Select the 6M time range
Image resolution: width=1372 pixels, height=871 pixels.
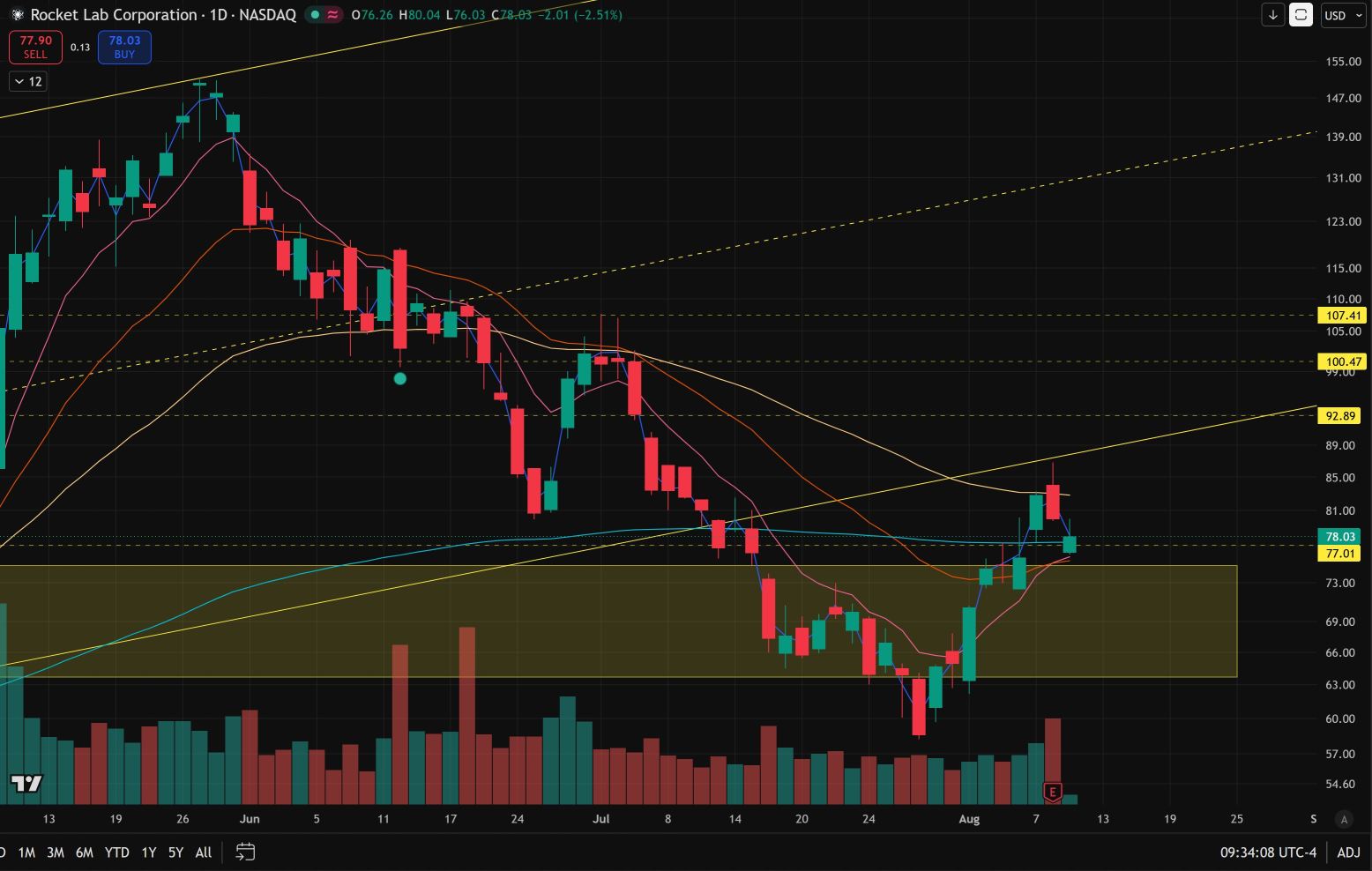(84, 852)
